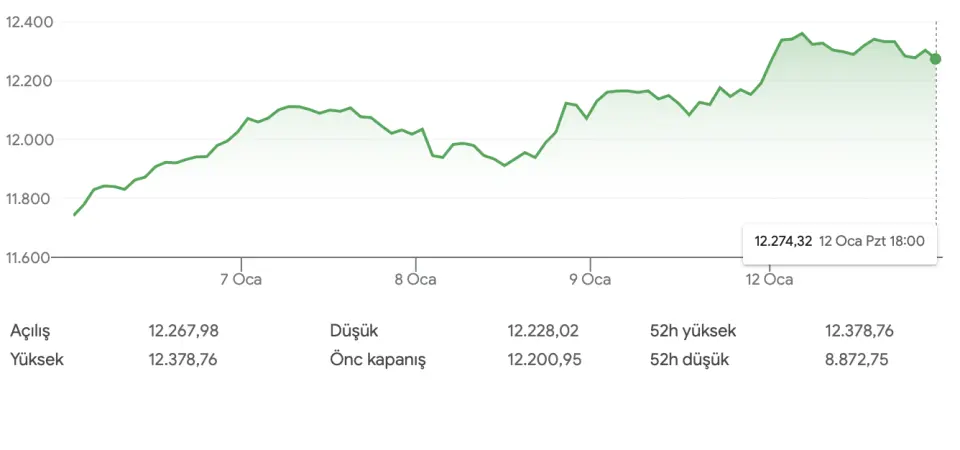Click the Açılış label
960x450 pixels.
(x=30, y=331)
